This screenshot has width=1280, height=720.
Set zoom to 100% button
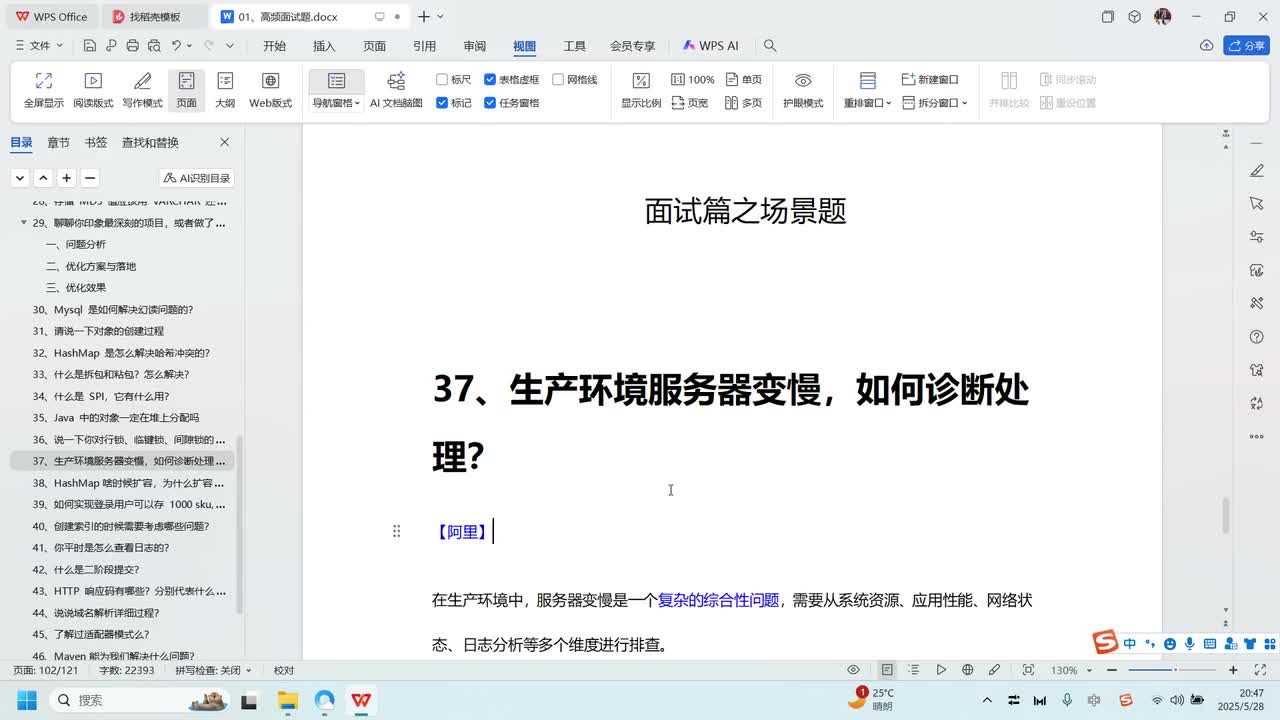692,79
